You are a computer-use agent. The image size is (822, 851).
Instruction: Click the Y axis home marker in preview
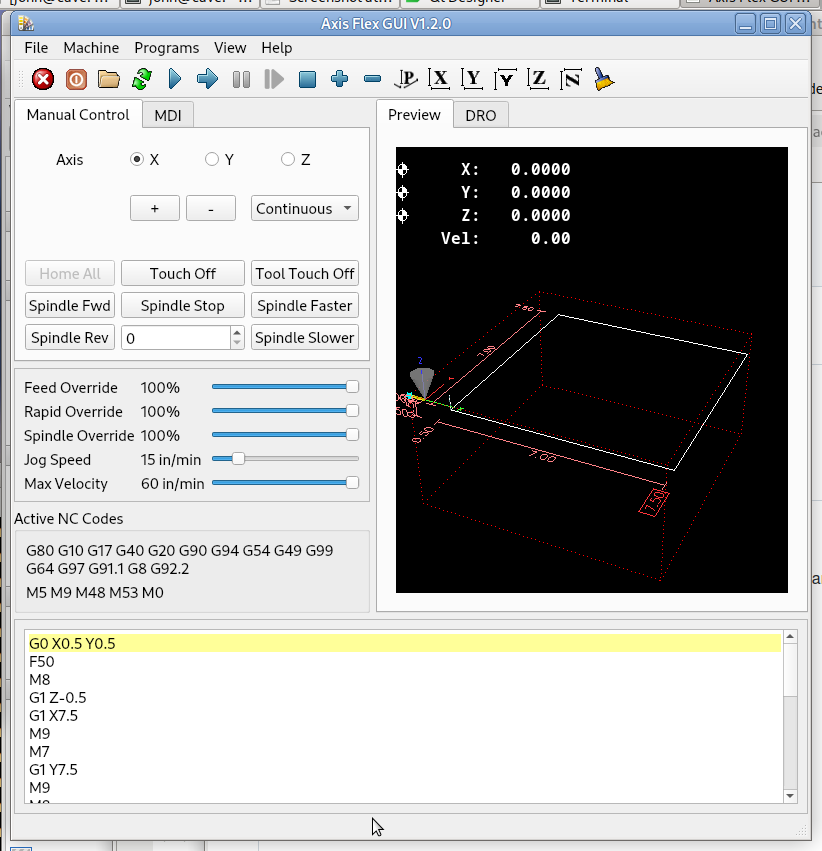pos(403,193)
